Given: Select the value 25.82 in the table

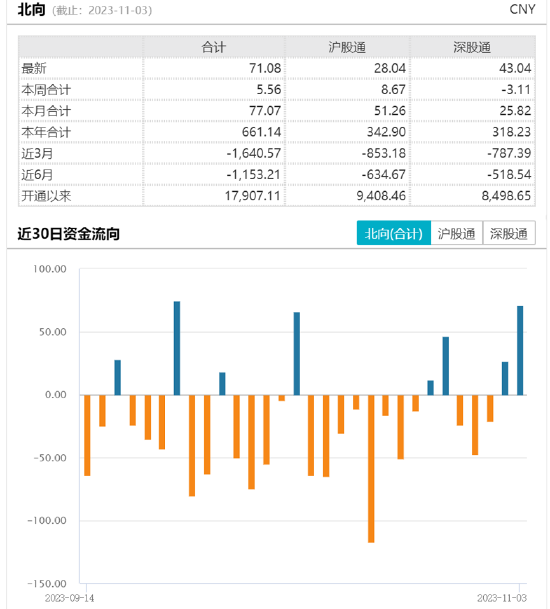Looking at the screenshot, I should [x=515, y=111].
